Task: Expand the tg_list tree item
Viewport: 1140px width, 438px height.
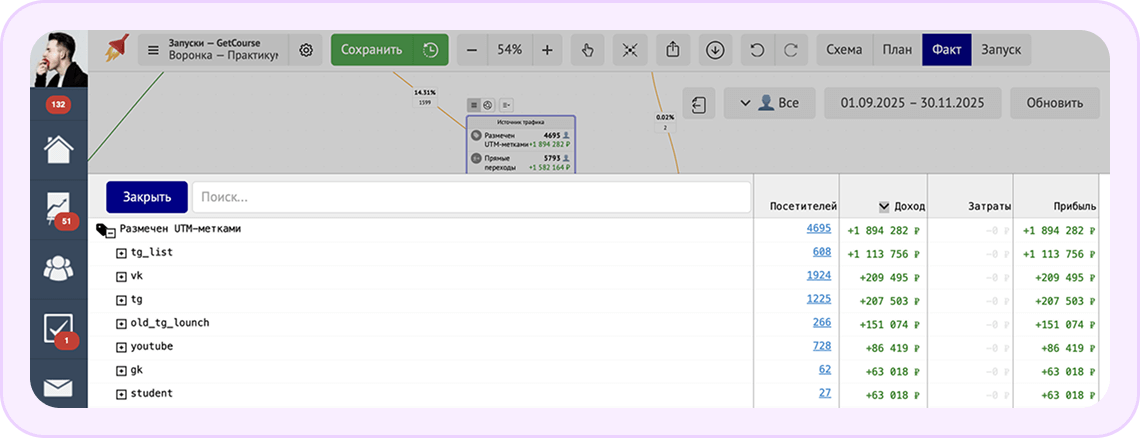Action: tap(121, 253)
